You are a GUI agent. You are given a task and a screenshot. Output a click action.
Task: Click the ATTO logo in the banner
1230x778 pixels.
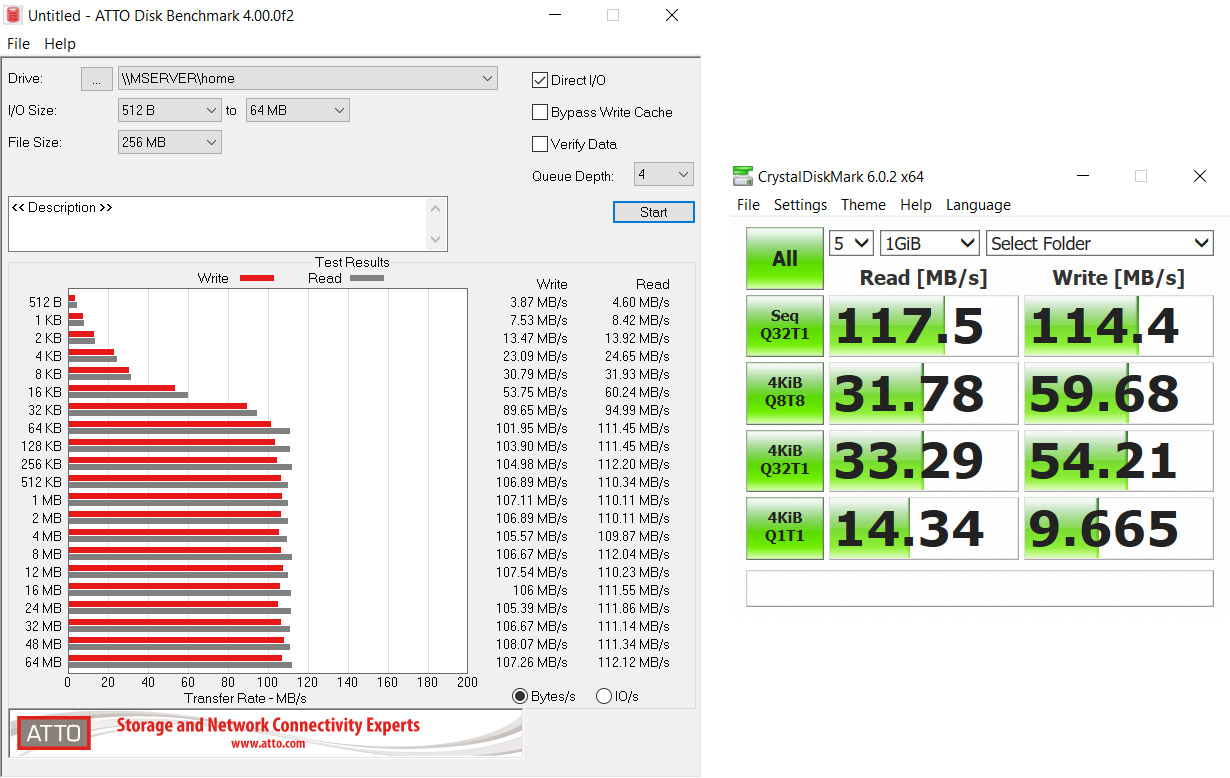click(54, 733)
